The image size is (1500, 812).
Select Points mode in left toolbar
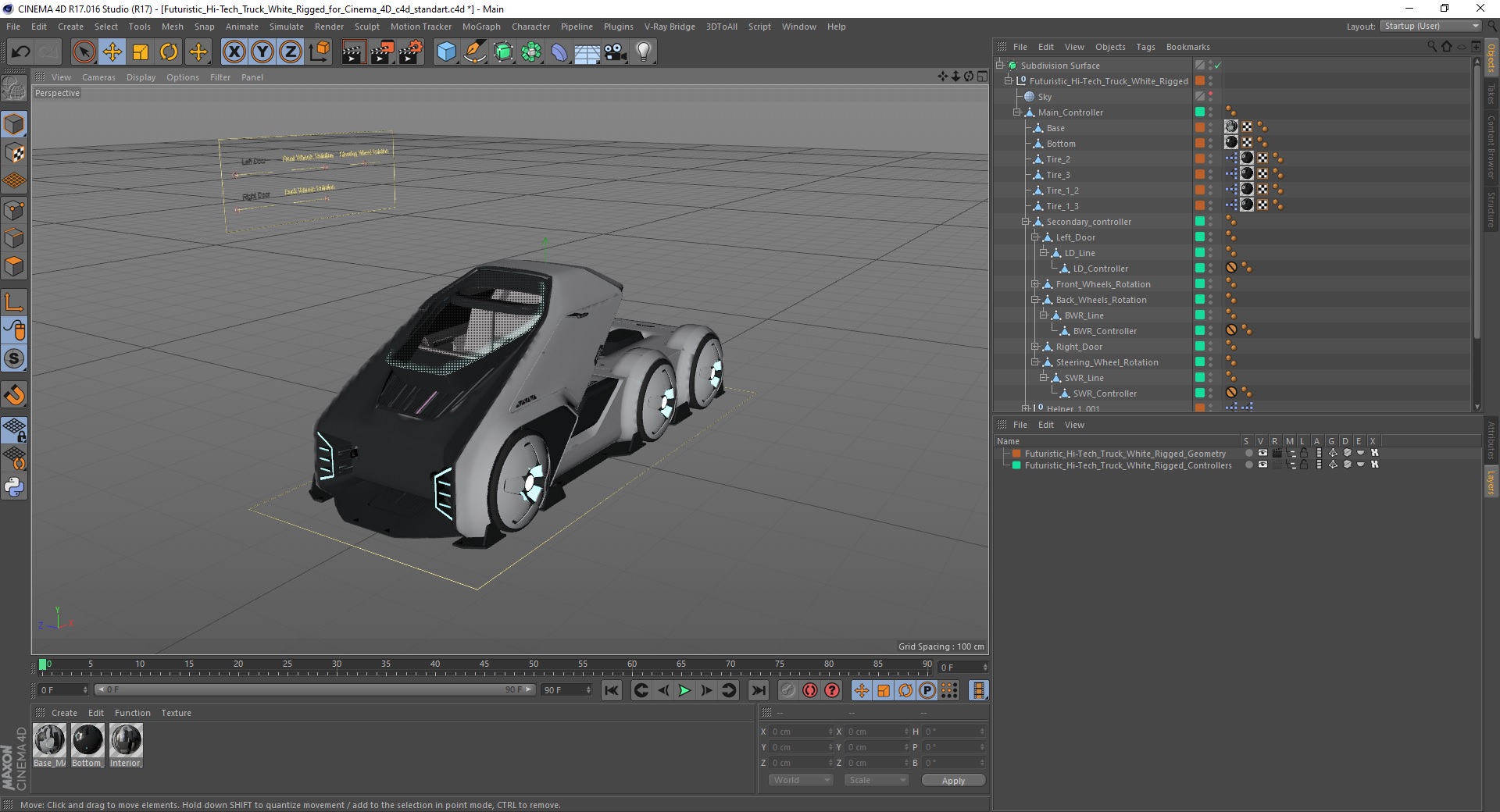(x=14, y=210)
